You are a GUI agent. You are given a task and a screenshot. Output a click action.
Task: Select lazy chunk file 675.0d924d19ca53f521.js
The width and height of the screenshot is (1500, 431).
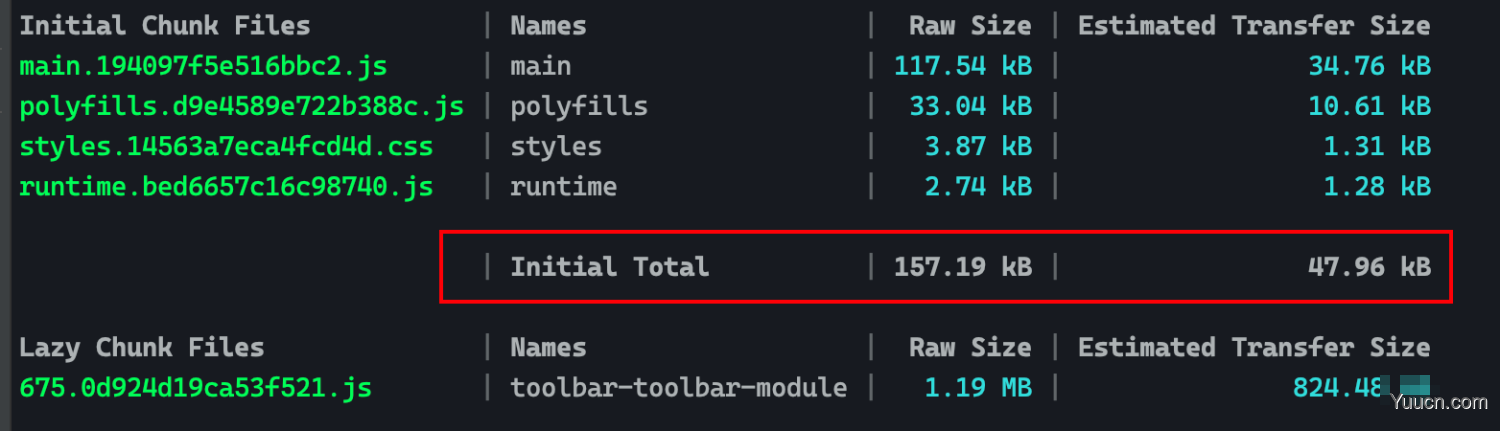(195, 388)
